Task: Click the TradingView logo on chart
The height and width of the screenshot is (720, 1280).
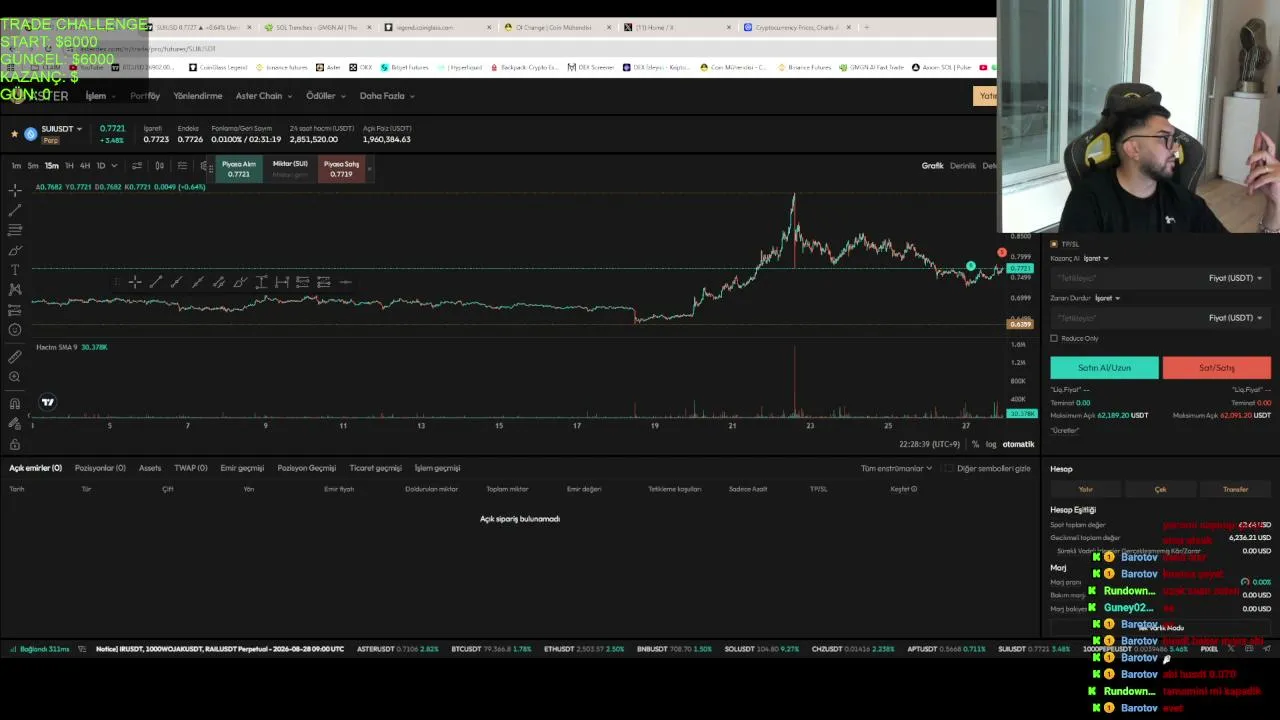Action: pos(47,402)
